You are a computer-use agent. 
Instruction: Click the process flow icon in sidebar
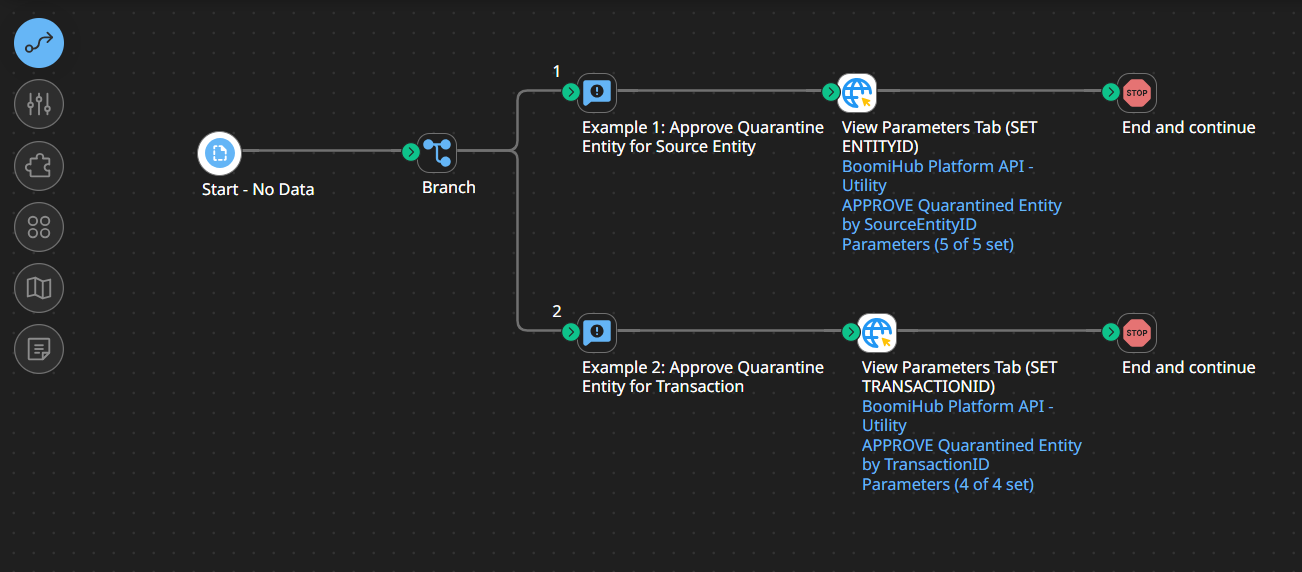coord(39,43)
